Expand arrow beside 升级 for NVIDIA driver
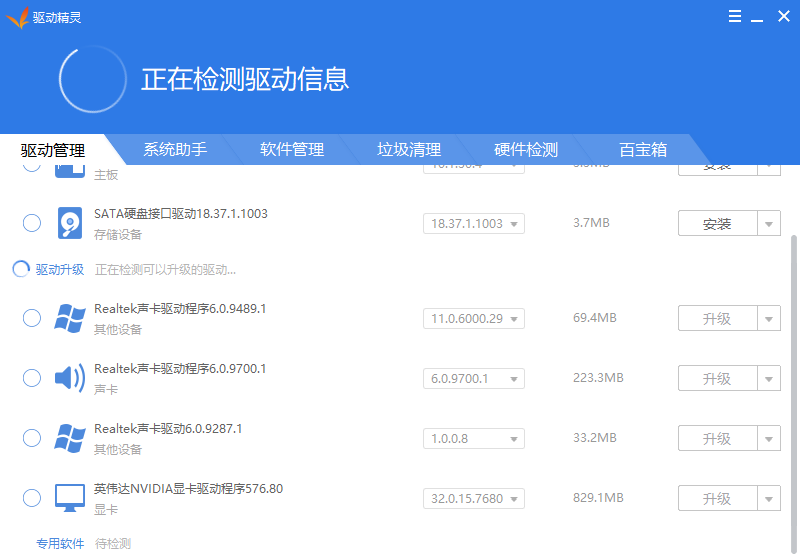 point(769,498)
